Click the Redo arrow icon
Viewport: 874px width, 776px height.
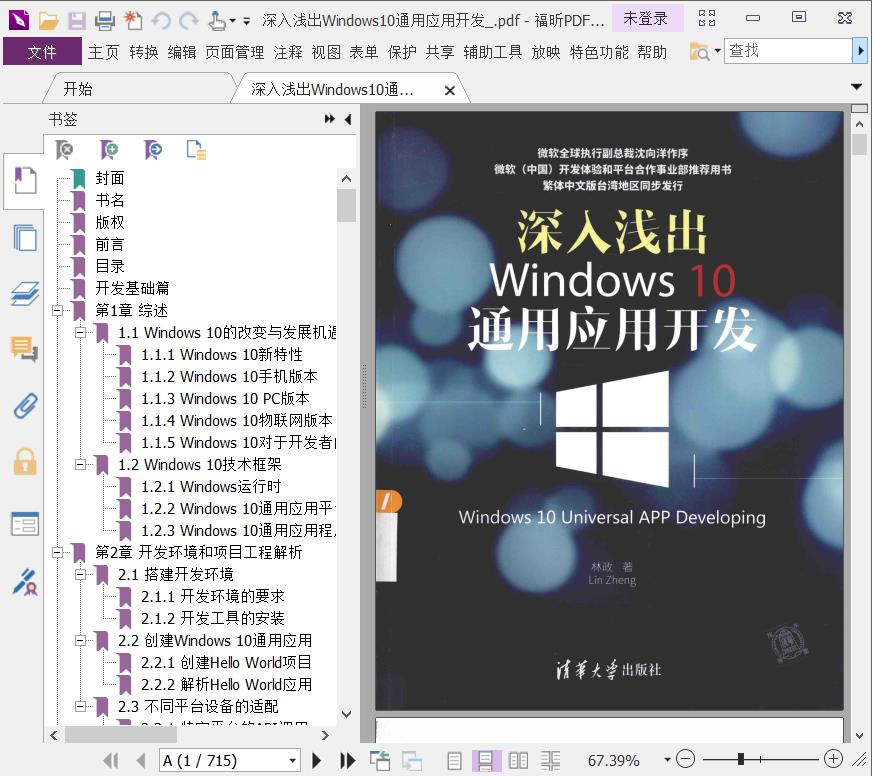coord(189,21)
